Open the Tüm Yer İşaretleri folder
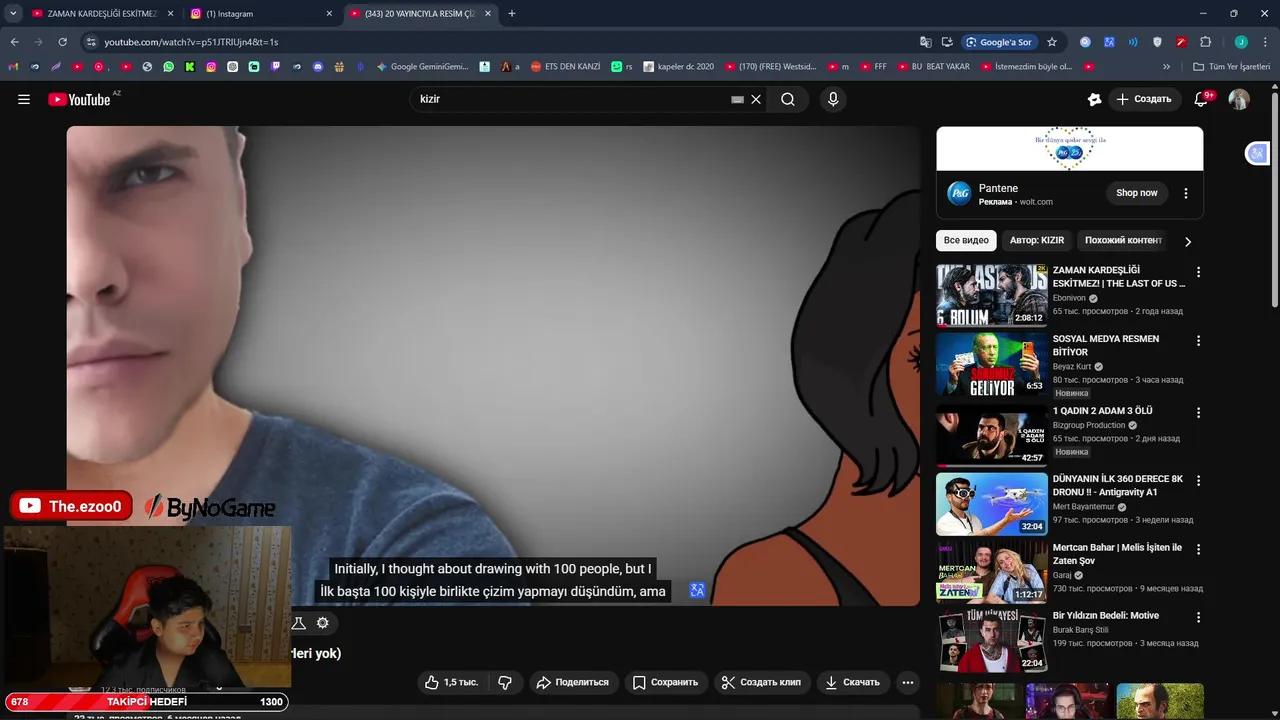 (1231, 67)
